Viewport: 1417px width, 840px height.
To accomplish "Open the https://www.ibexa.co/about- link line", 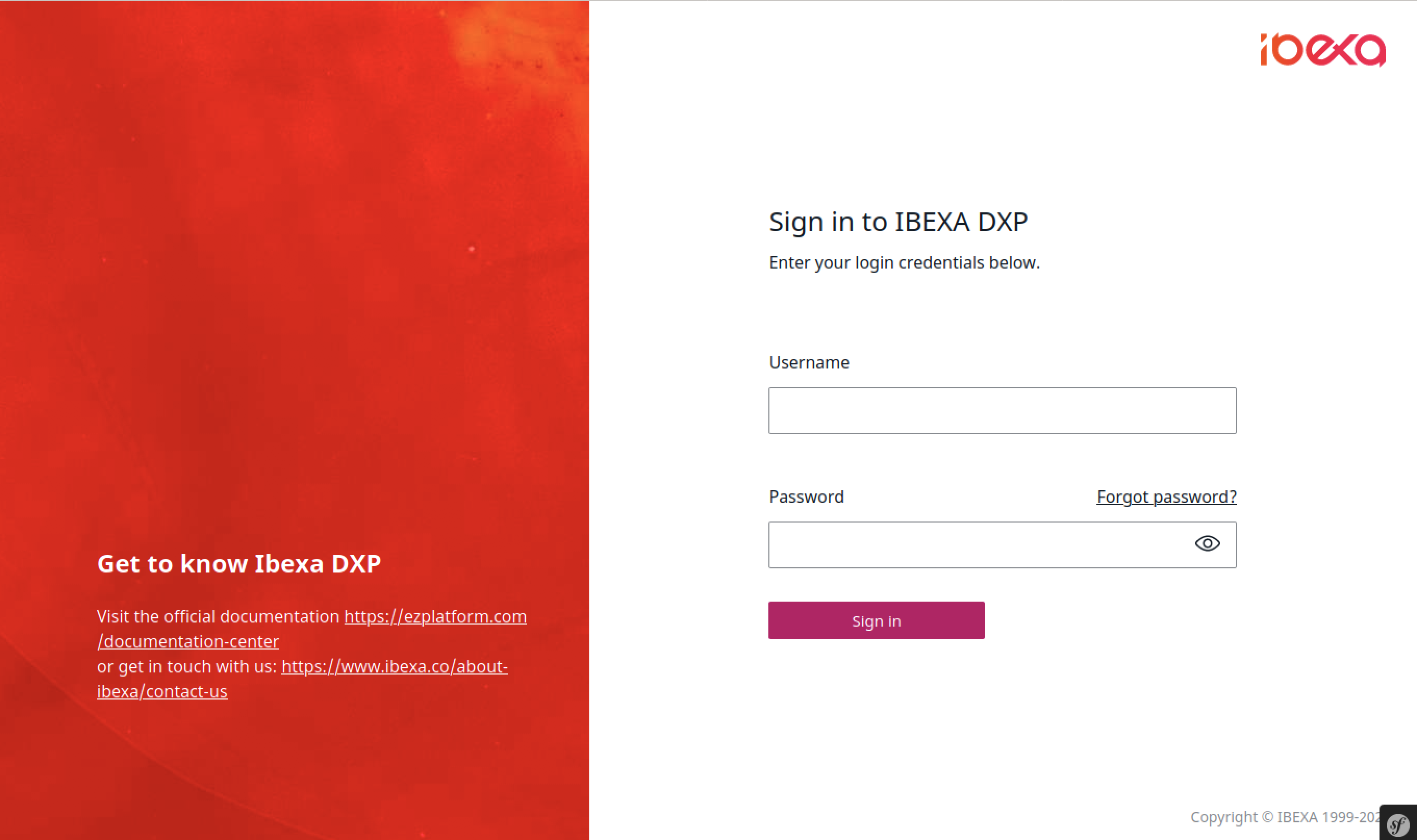I will (395, 666).
